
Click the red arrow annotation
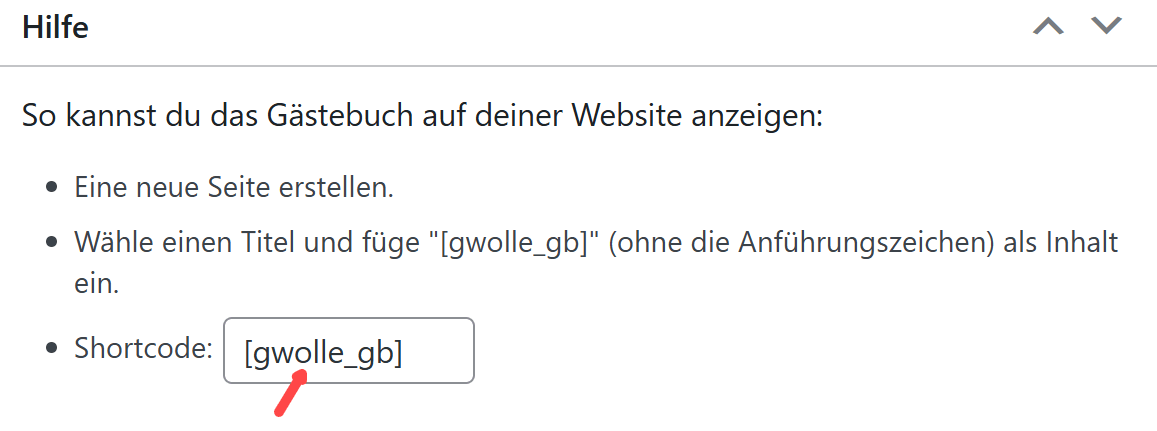(290, 393)
